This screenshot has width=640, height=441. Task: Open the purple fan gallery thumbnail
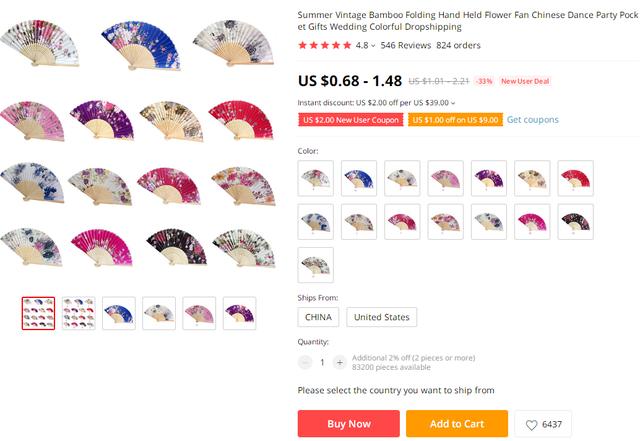coord(240,313)
